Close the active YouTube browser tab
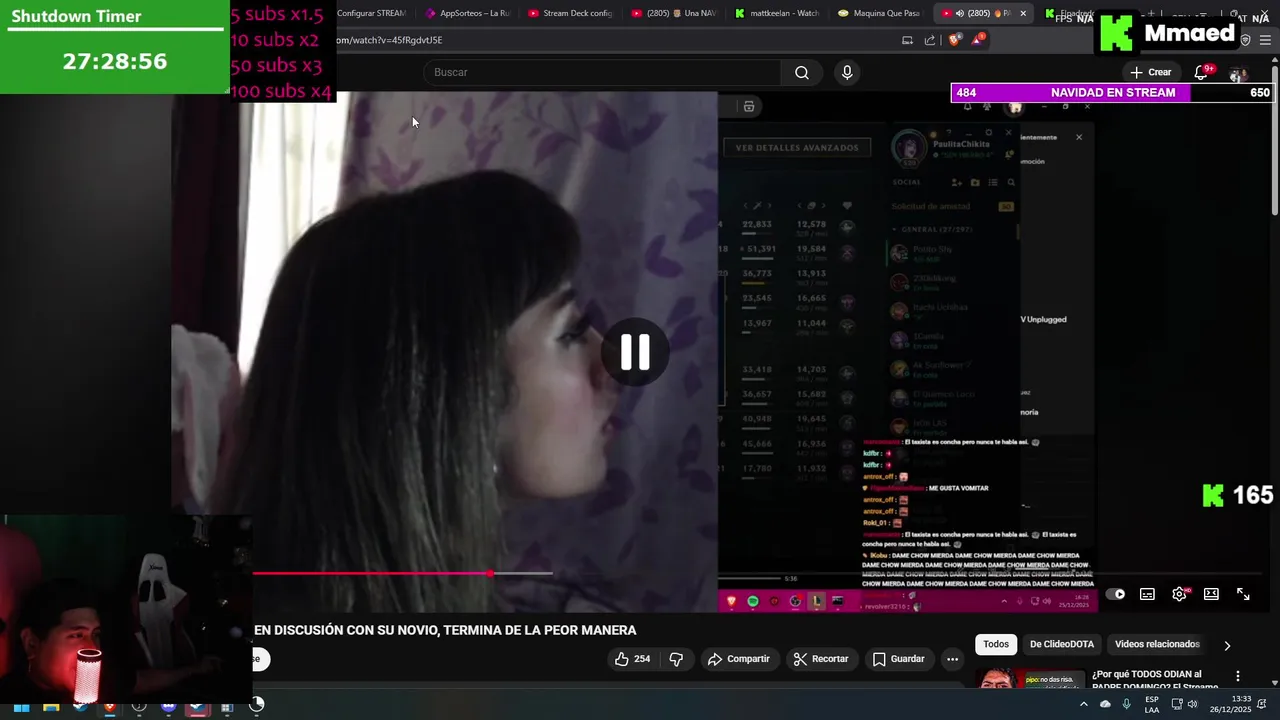1280x720 pixels. coord(1022,13)
